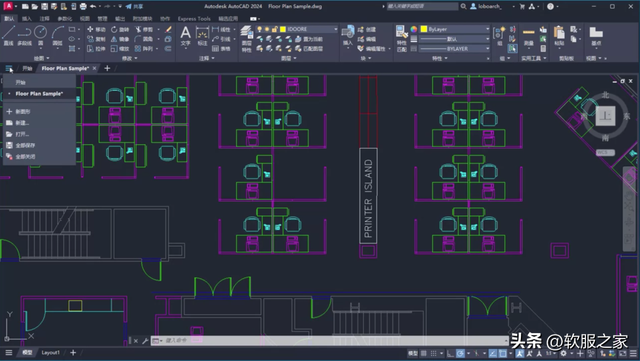The height and width of the screenshot is (361, 640).
Task: Open the 参数化 ribbon tab
Action: click(64, 18)
